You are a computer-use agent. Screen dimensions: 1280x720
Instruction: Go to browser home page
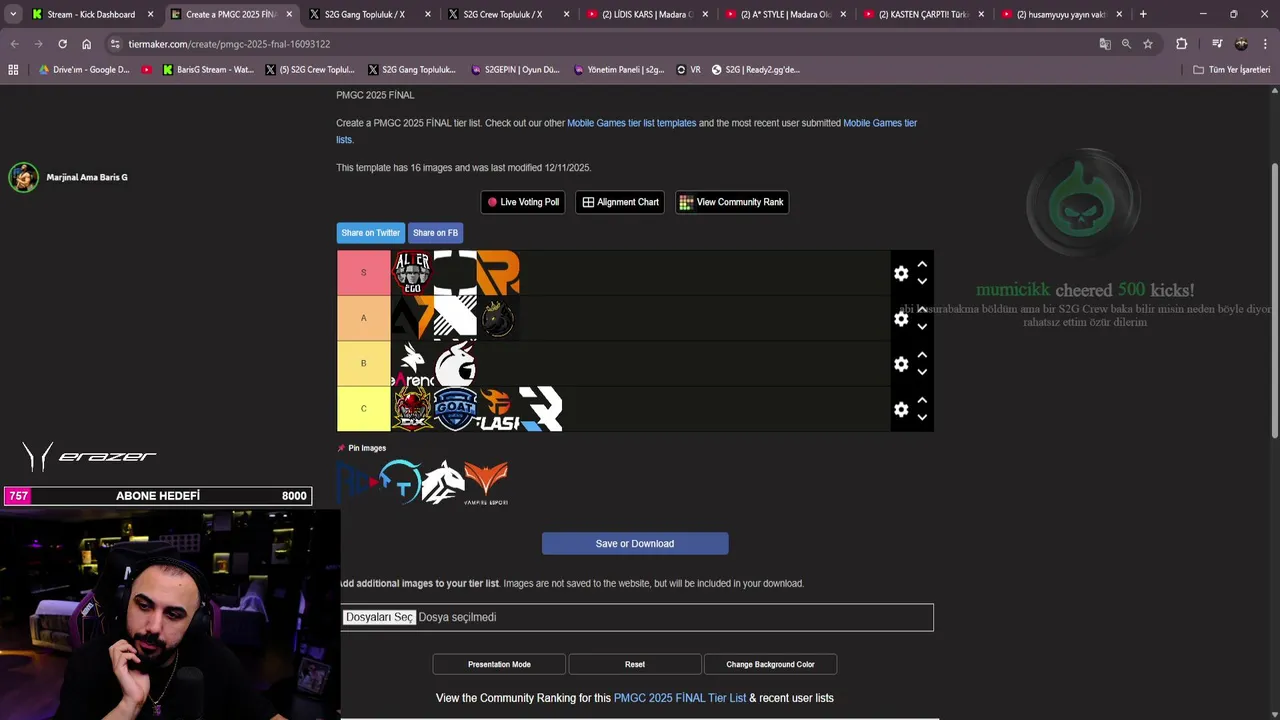click(x=86, y=44)
